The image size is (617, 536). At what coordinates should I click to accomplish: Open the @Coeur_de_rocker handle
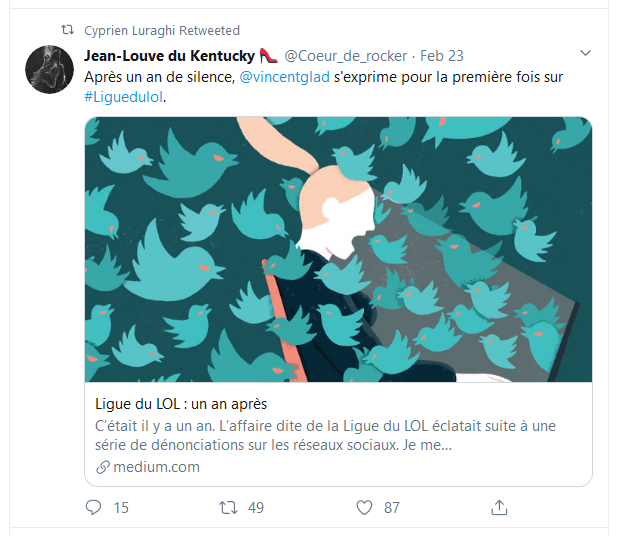tap(346, 55)
